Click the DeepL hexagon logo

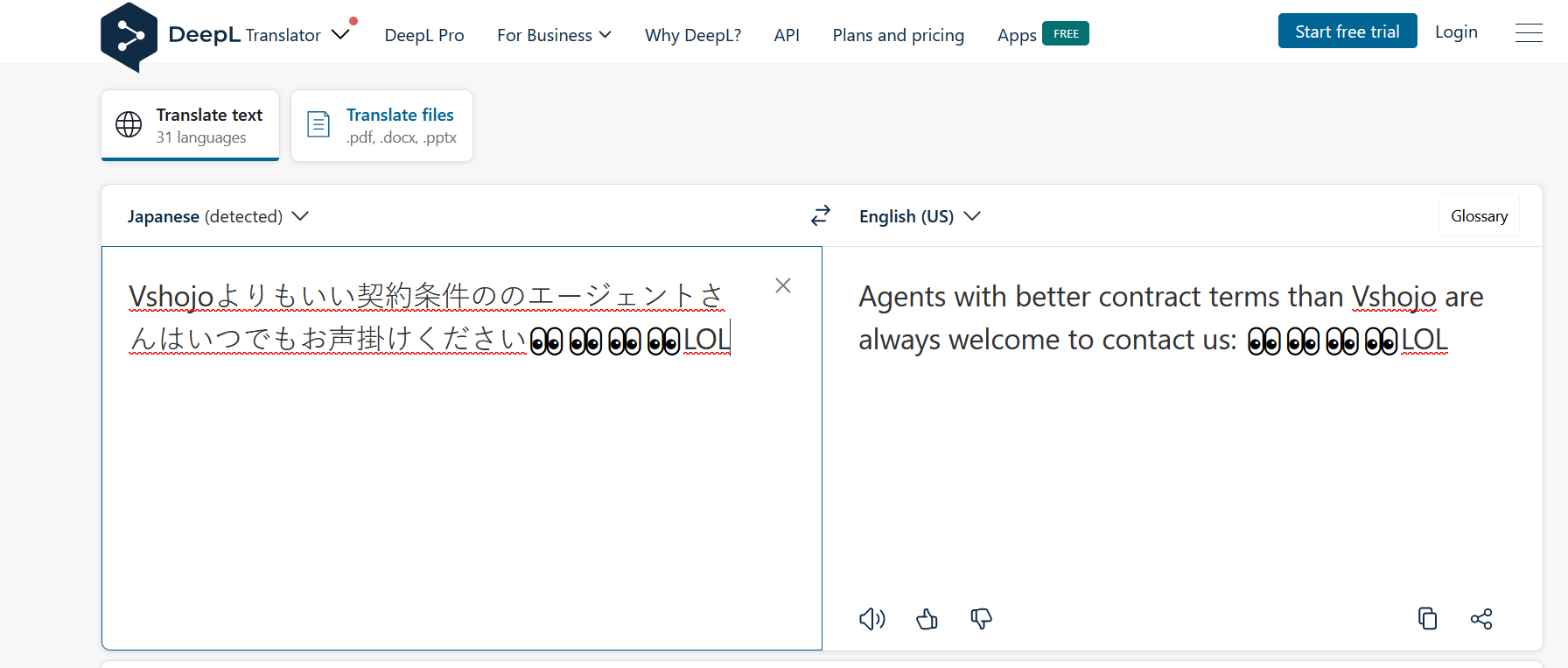pos(129,36)
